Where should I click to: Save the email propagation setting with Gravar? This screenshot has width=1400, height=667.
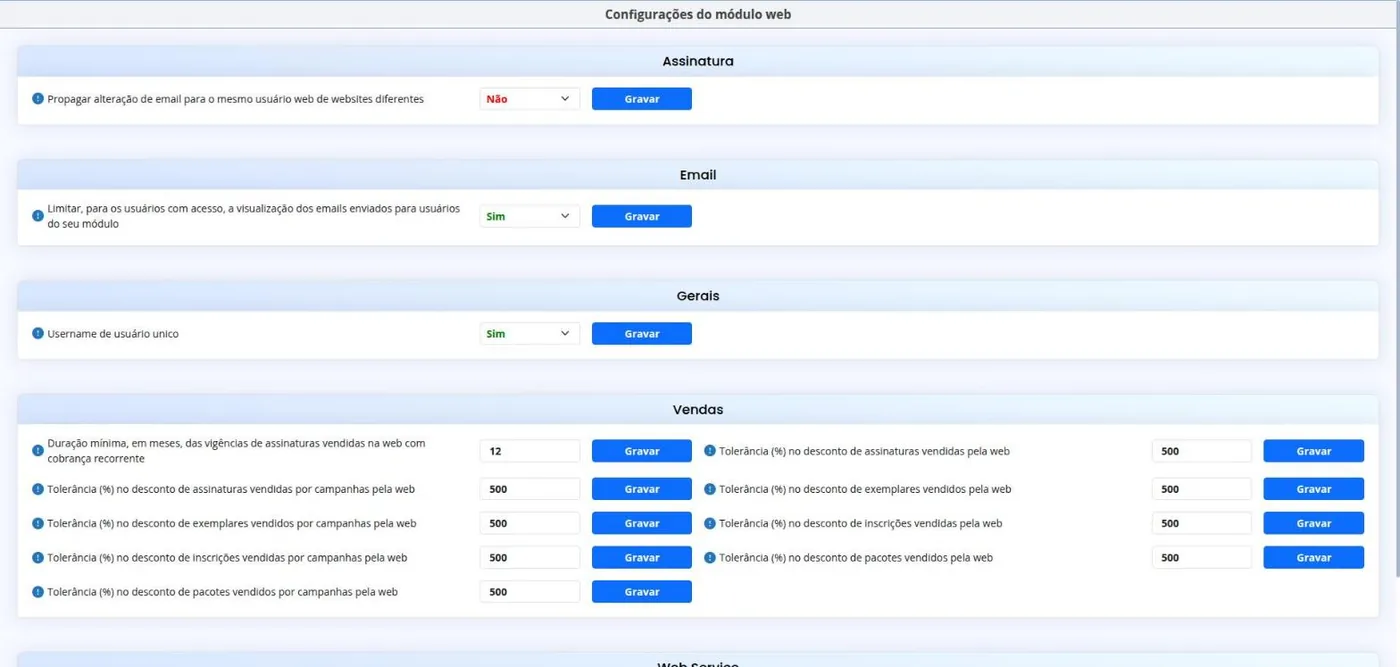642,99
